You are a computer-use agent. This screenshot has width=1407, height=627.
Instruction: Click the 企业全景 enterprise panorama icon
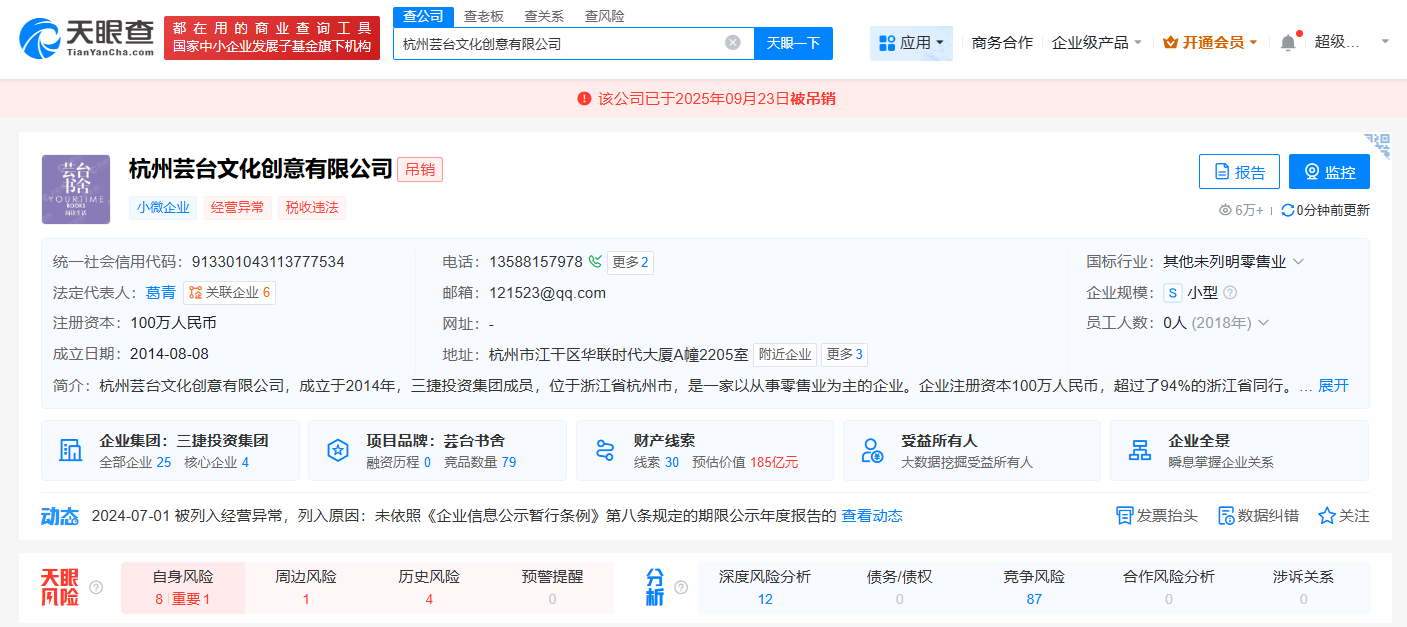click(x=1139, y=450)
